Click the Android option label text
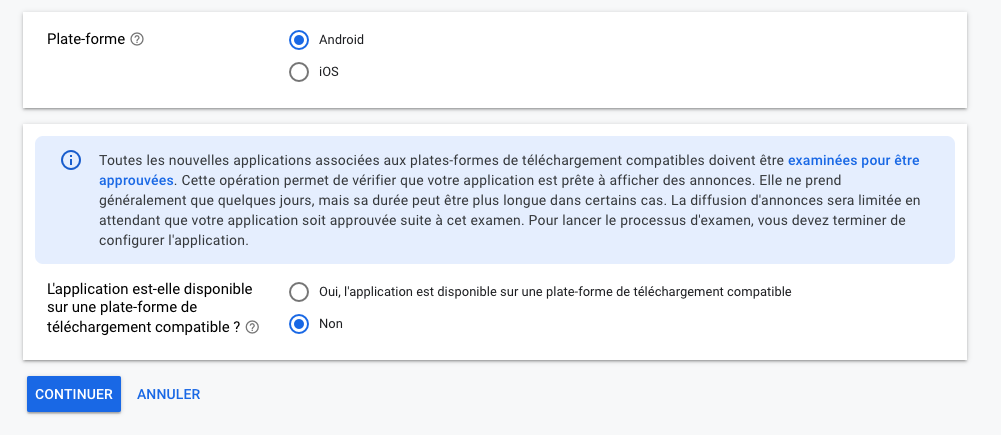This screenshot has width=1001, height=435. (x=342, y=40)
